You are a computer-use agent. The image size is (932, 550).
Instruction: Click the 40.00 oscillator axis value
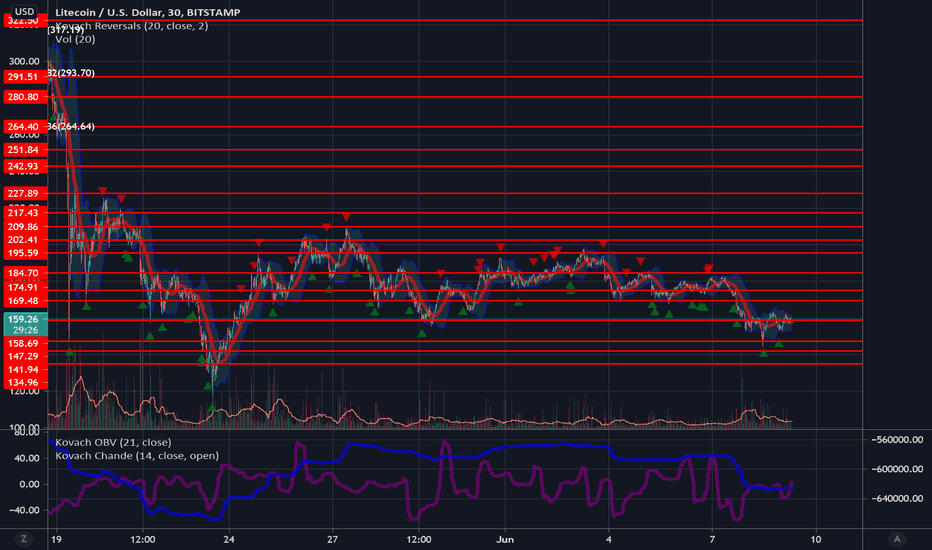29,458
